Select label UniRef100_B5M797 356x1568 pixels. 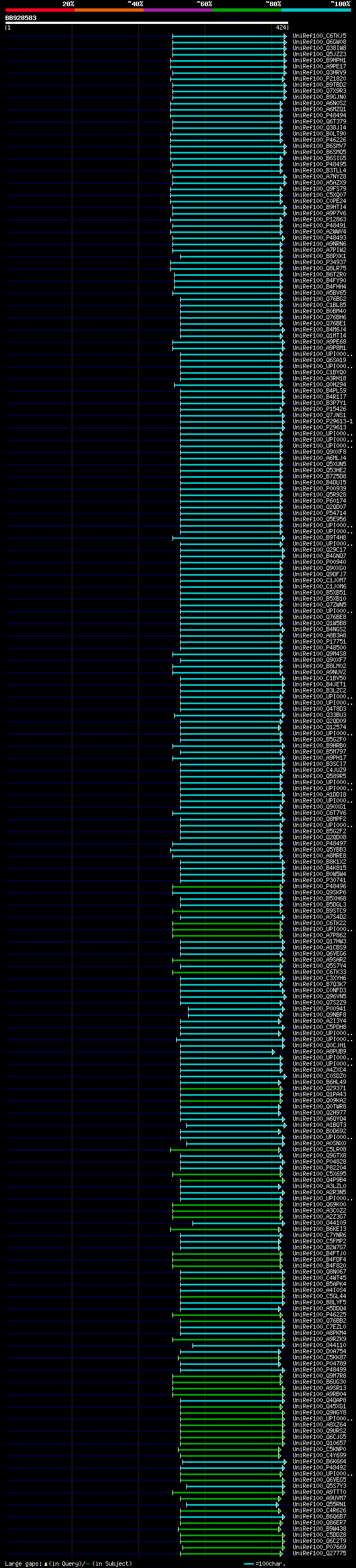tap(319, 751)
